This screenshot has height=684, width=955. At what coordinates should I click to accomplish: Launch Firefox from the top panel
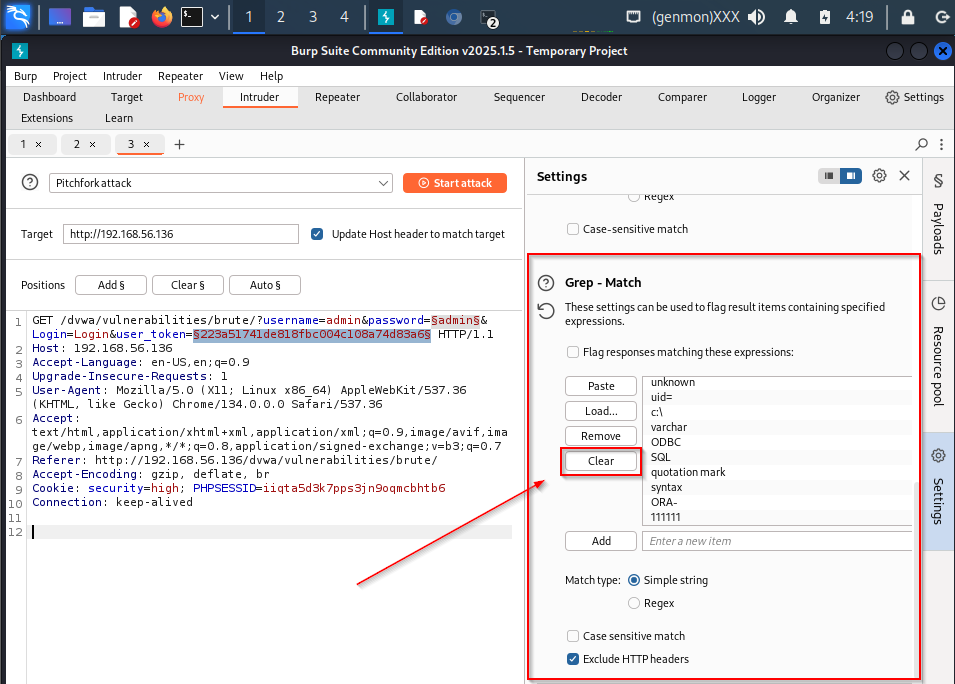tap(162, 17)
